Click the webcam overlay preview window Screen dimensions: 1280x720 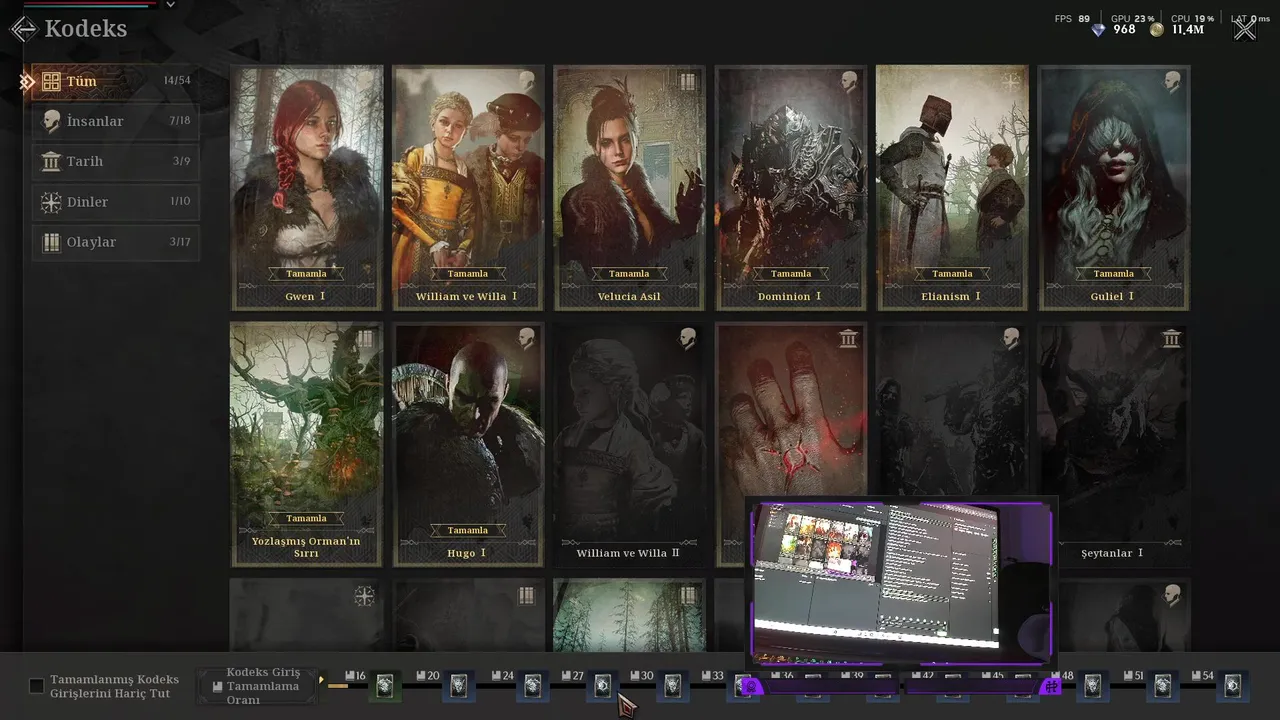900,582
